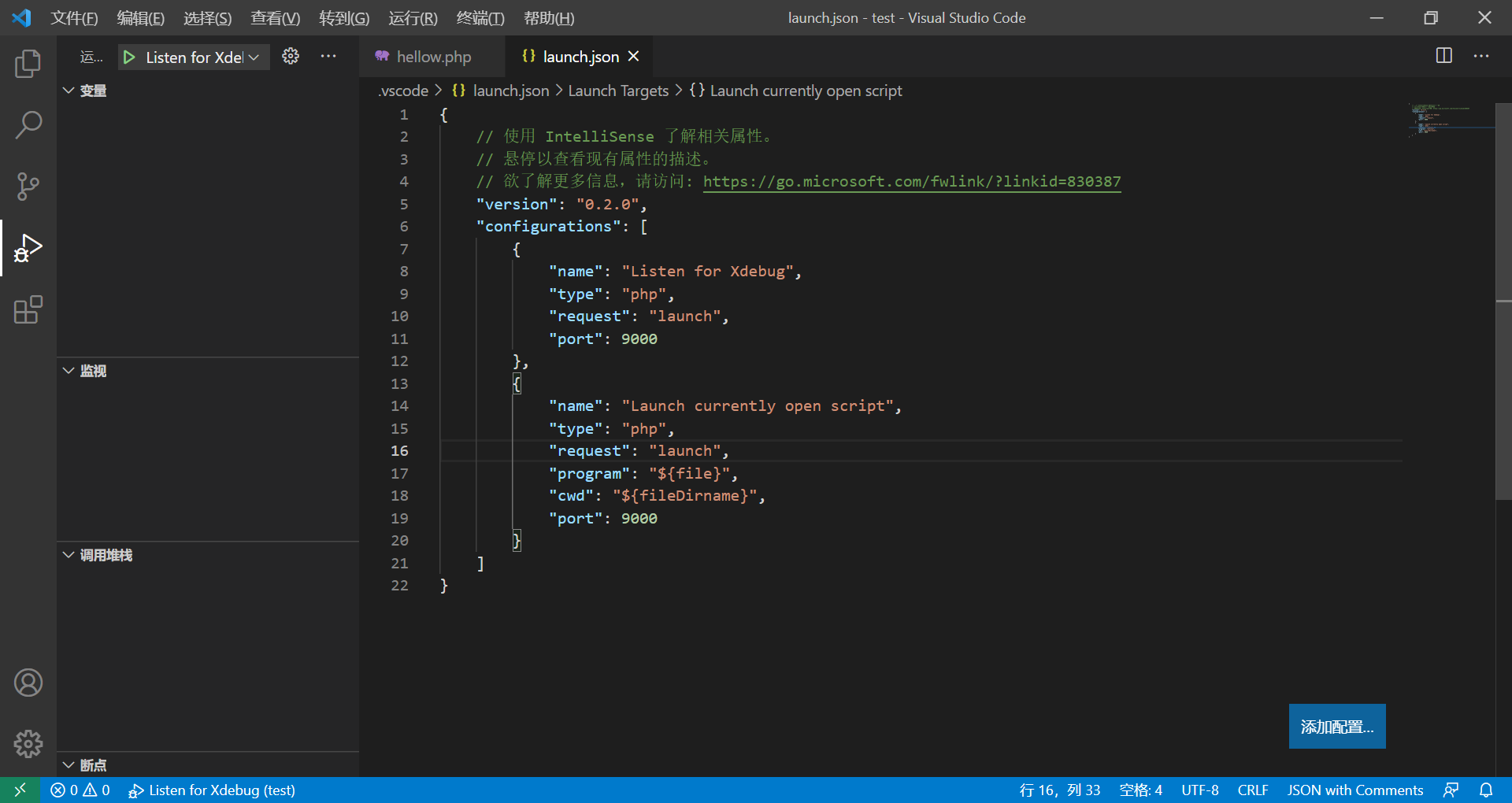Click UTF-8 encoding in status bar

pos(1199,790)
